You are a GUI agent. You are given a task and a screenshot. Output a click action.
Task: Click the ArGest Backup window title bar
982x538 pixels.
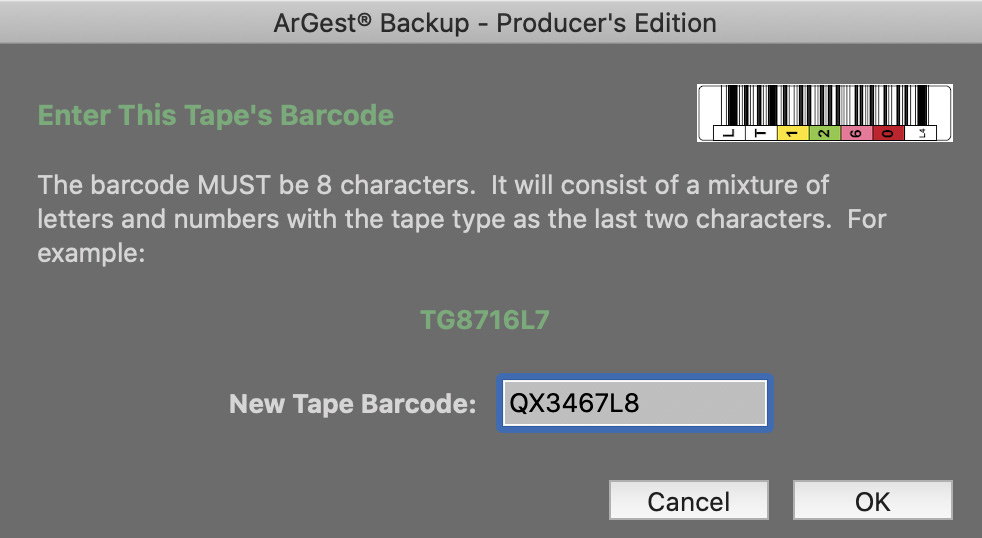[491, 23]
